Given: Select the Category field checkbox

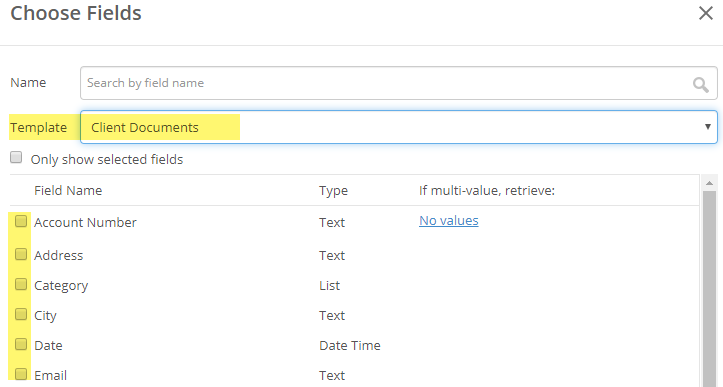Looking at the screenshot, I should tap(21, 284).
